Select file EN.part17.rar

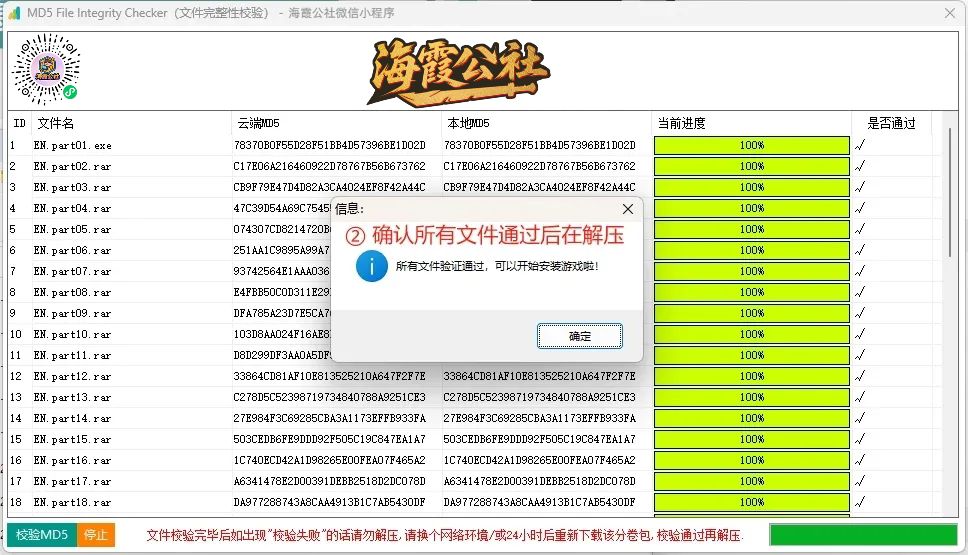point(73,482)
